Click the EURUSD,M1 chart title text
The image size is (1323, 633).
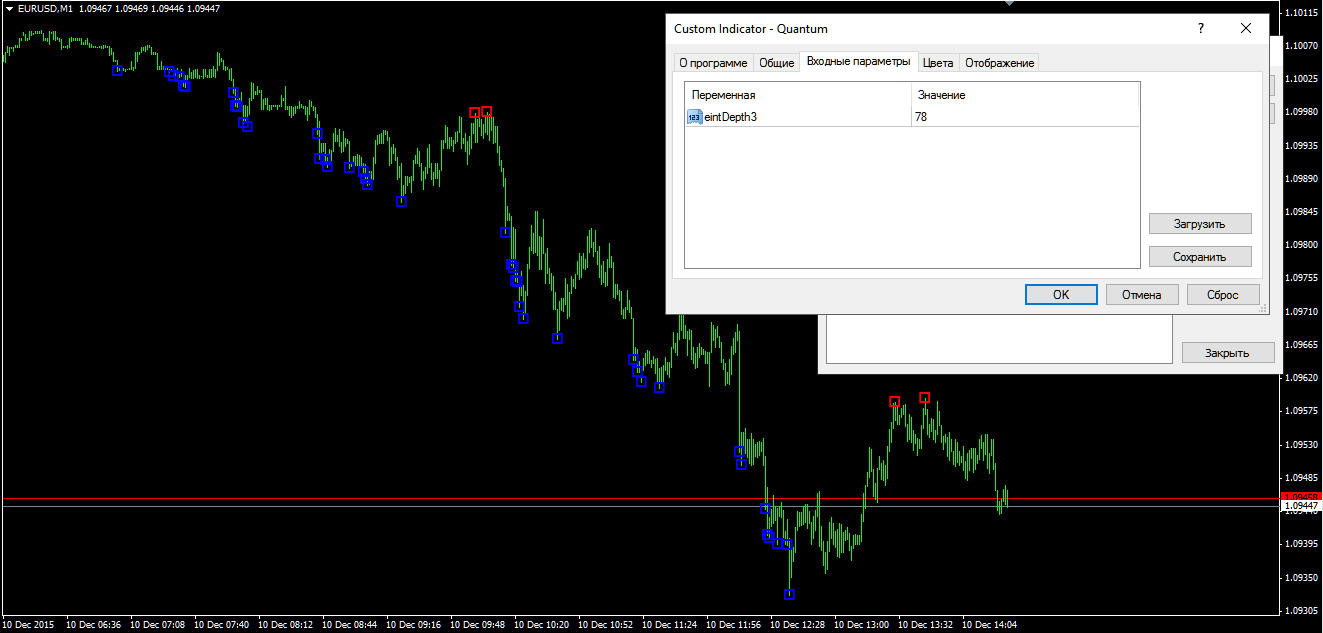[45, 8]
